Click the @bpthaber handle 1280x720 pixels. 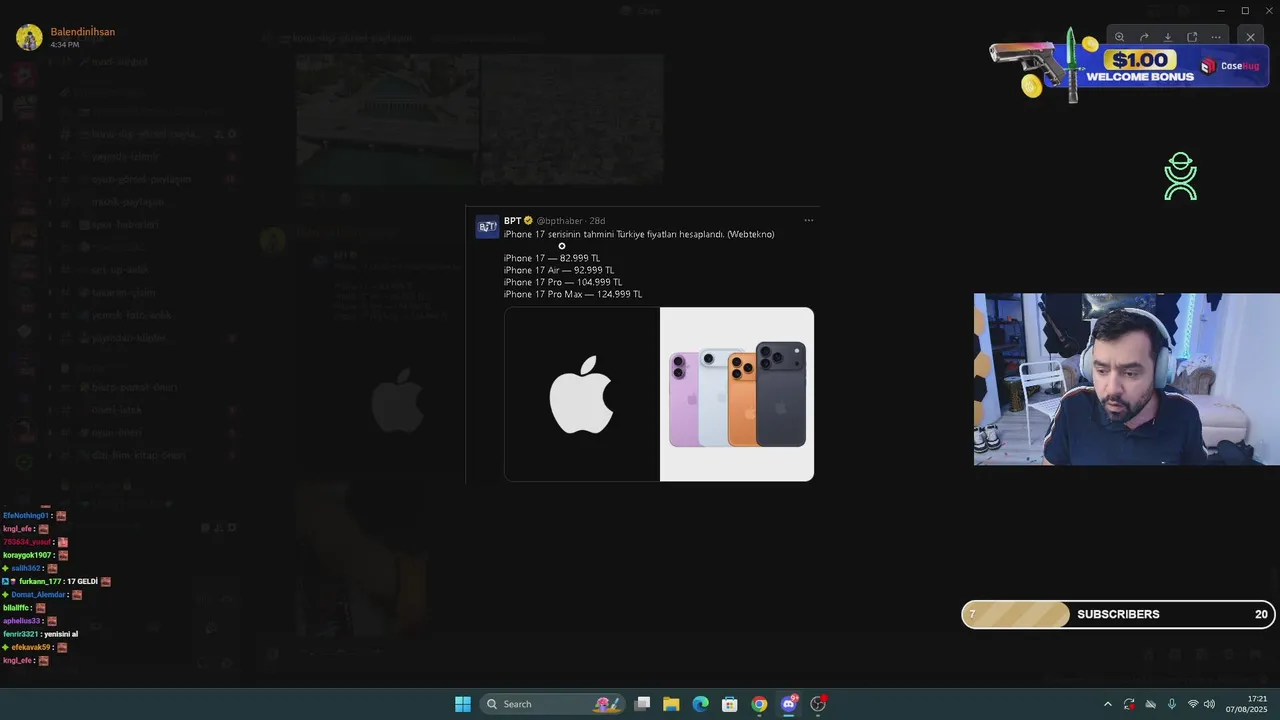point(560,221)
